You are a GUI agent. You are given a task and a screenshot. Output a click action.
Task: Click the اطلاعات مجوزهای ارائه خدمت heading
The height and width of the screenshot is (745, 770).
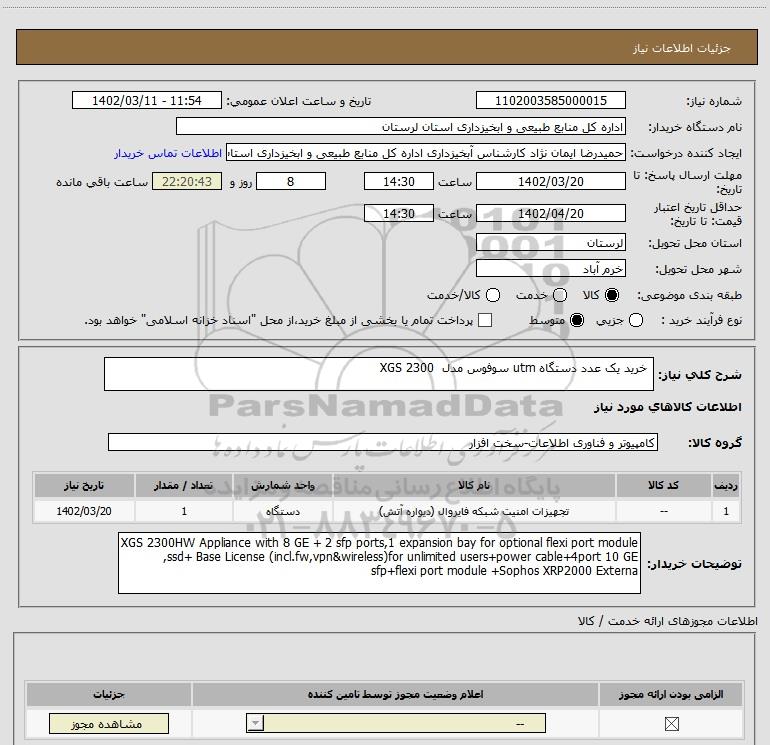click(667, 621)
